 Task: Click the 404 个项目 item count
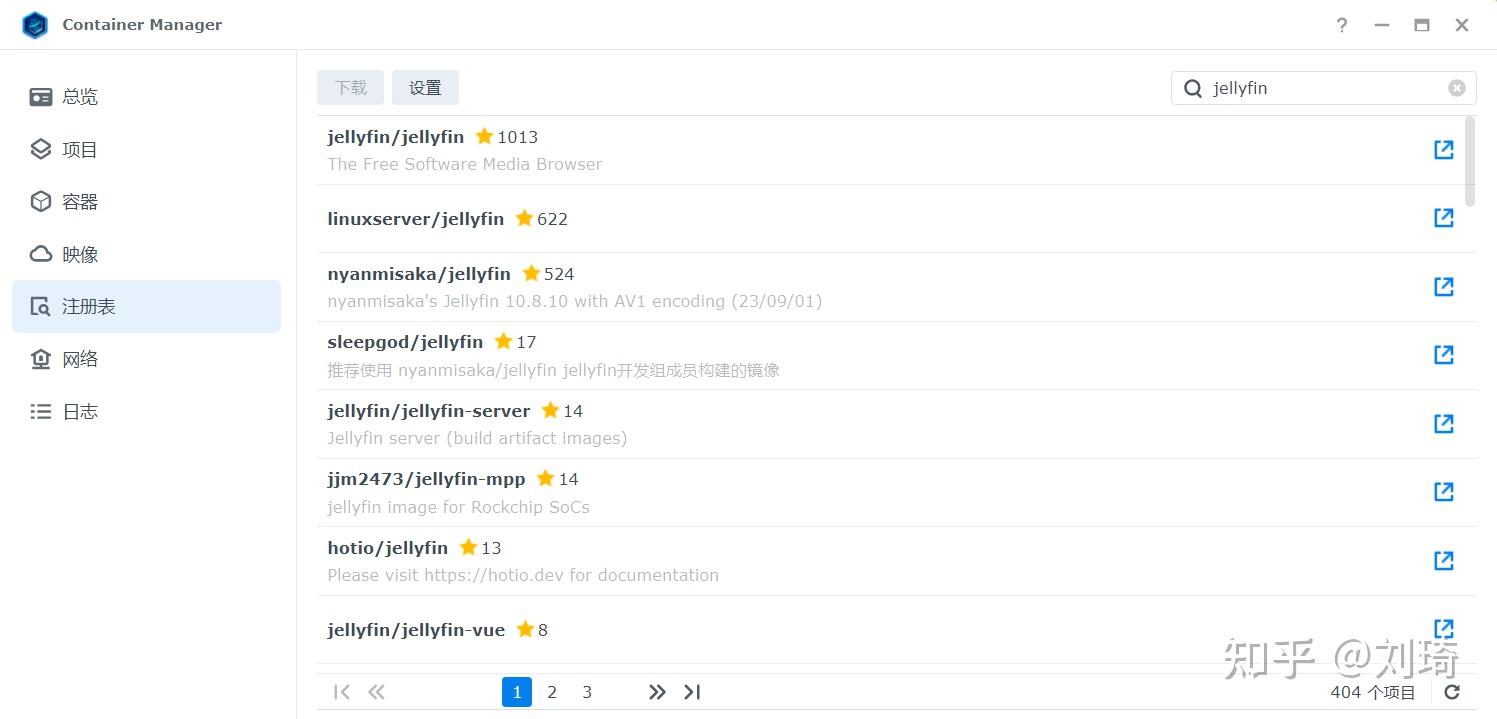click(x=1373, y=692)
